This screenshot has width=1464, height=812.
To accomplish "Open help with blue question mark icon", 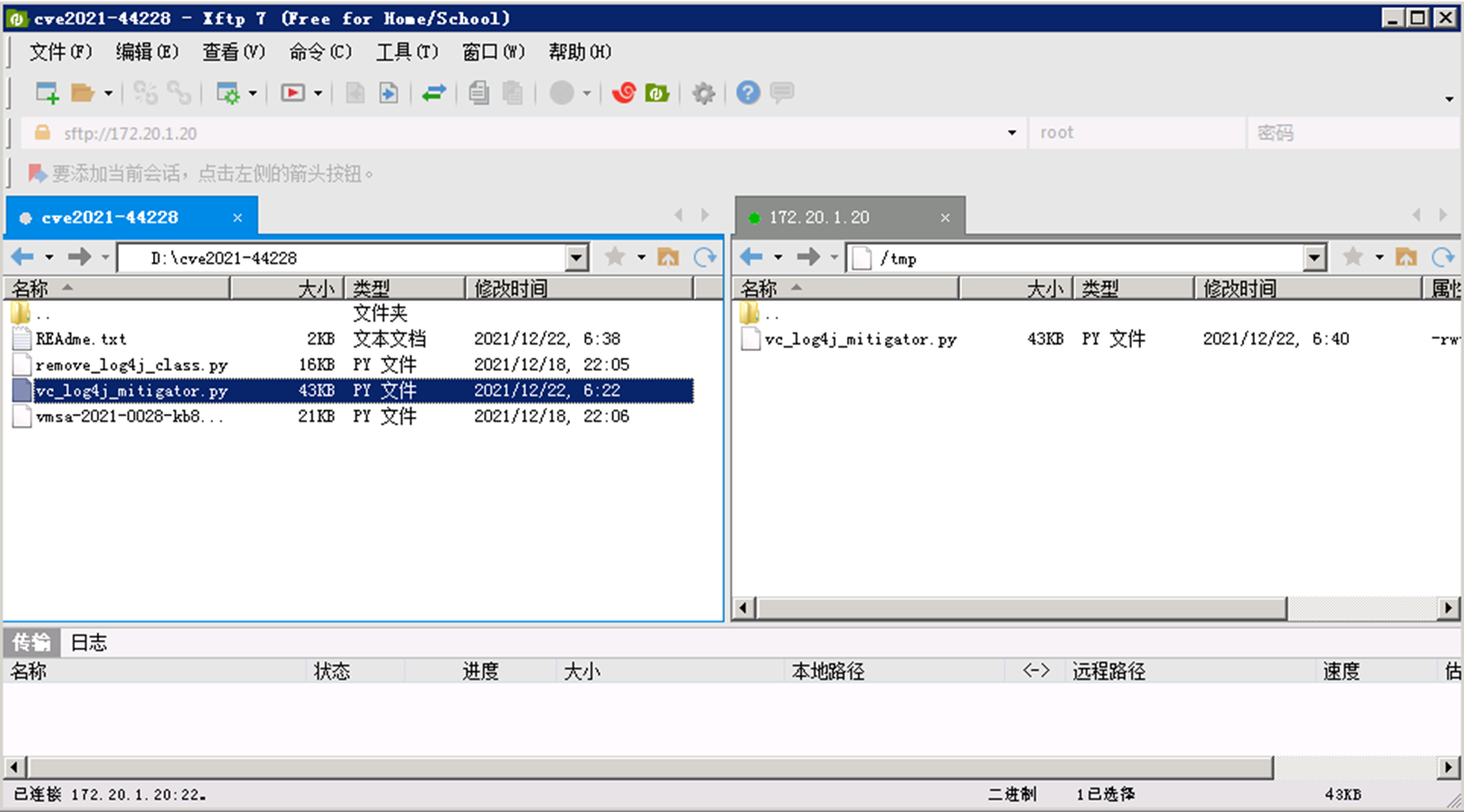I will pyautogui.click(x=748, y=93).
